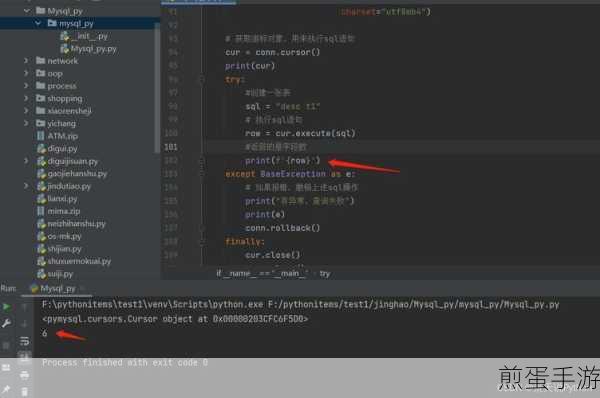Screen dimensions: 600x398
Task: Expand the yichang folder chevron
Action: [x=26, y=123]
